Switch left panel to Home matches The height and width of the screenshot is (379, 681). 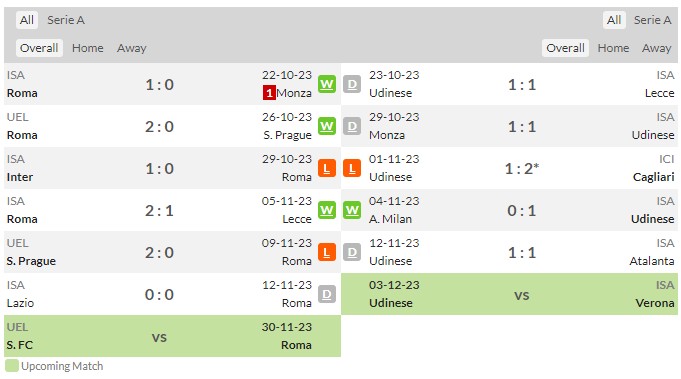pyautogui.click(x=88, y=48)
